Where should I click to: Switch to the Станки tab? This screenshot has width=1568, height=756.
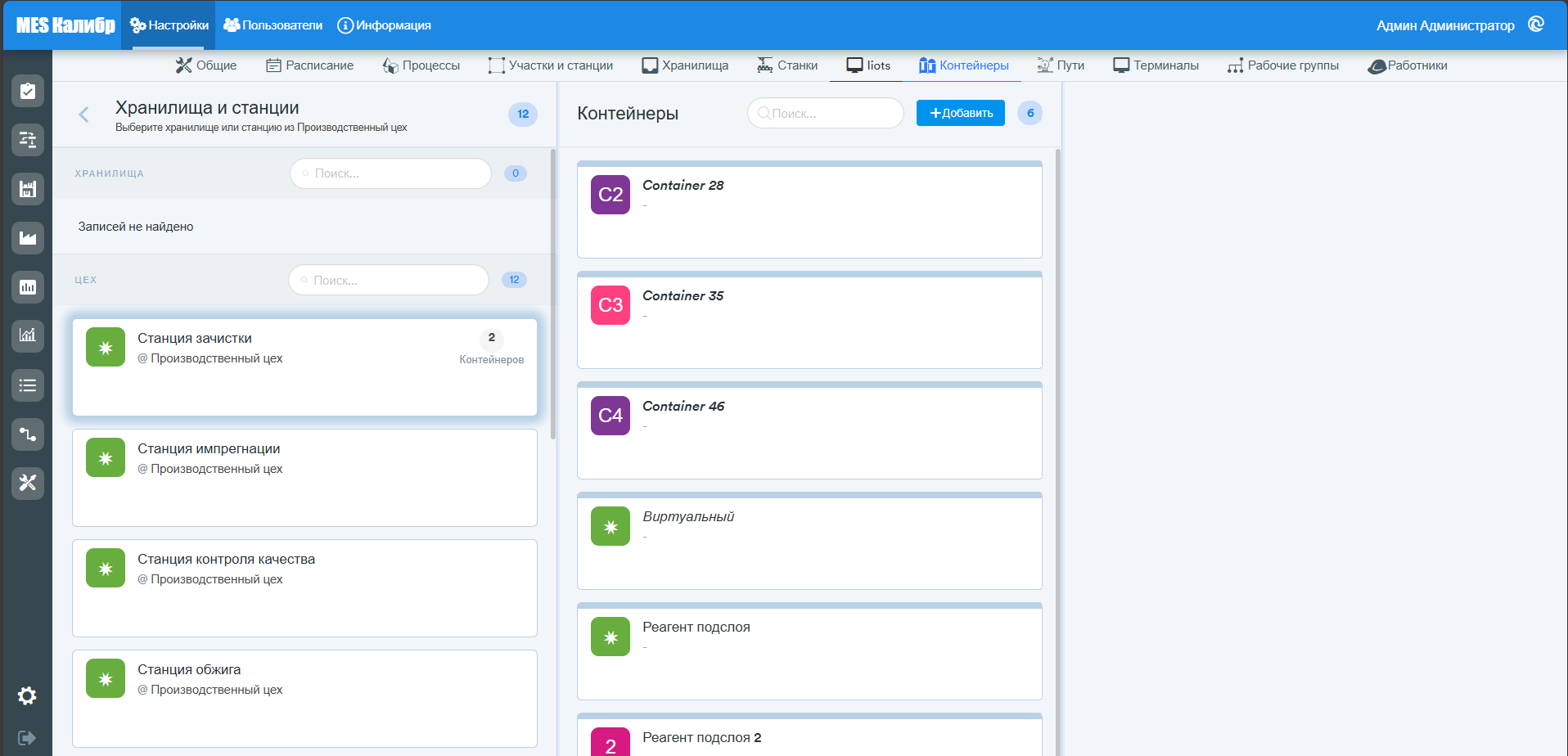coord(787,65)
